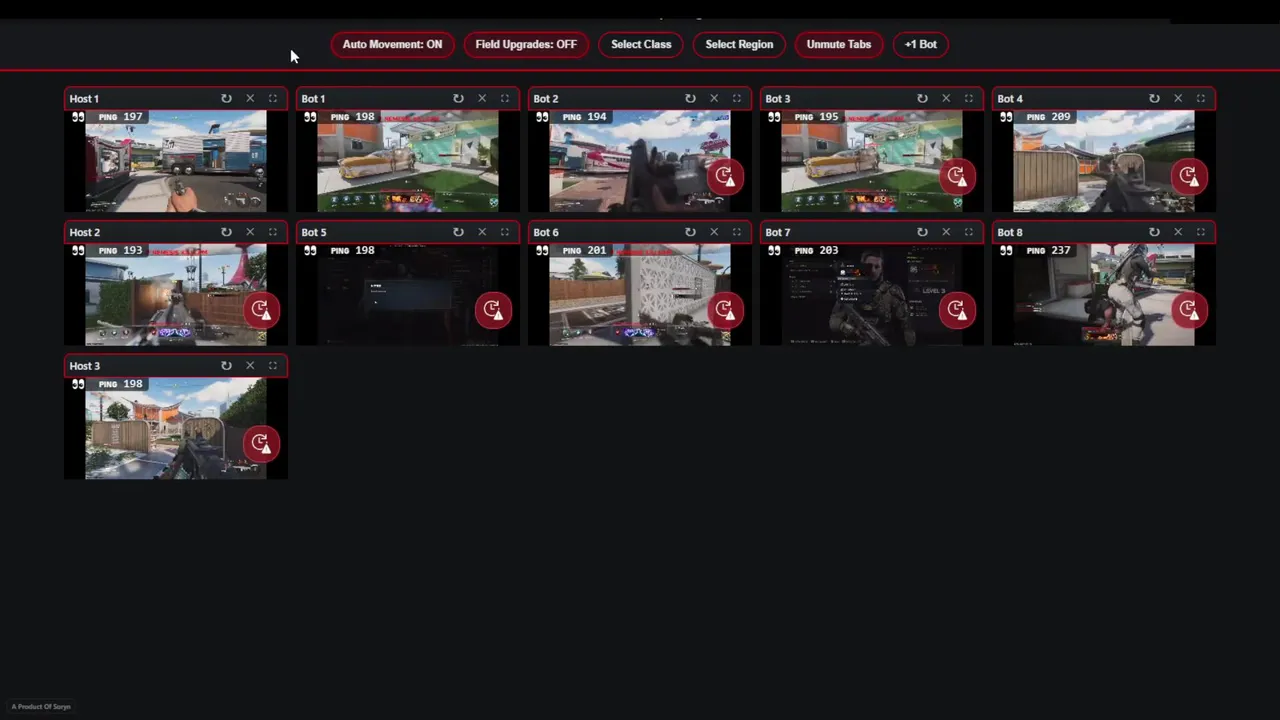Viewport: 1280px width, 720px height.
Task: Close the Bot 3 panel
Action: click(946, 99)
